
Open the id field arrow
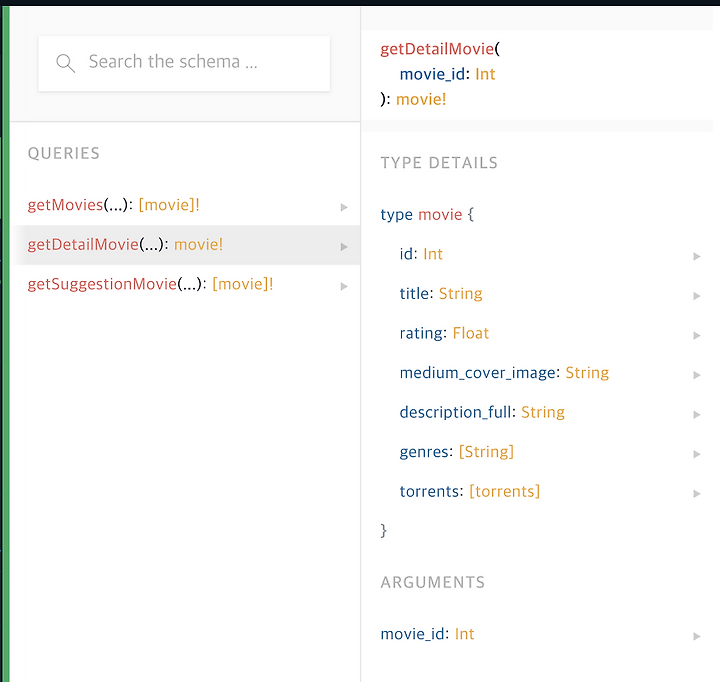[x=697, y=256]
